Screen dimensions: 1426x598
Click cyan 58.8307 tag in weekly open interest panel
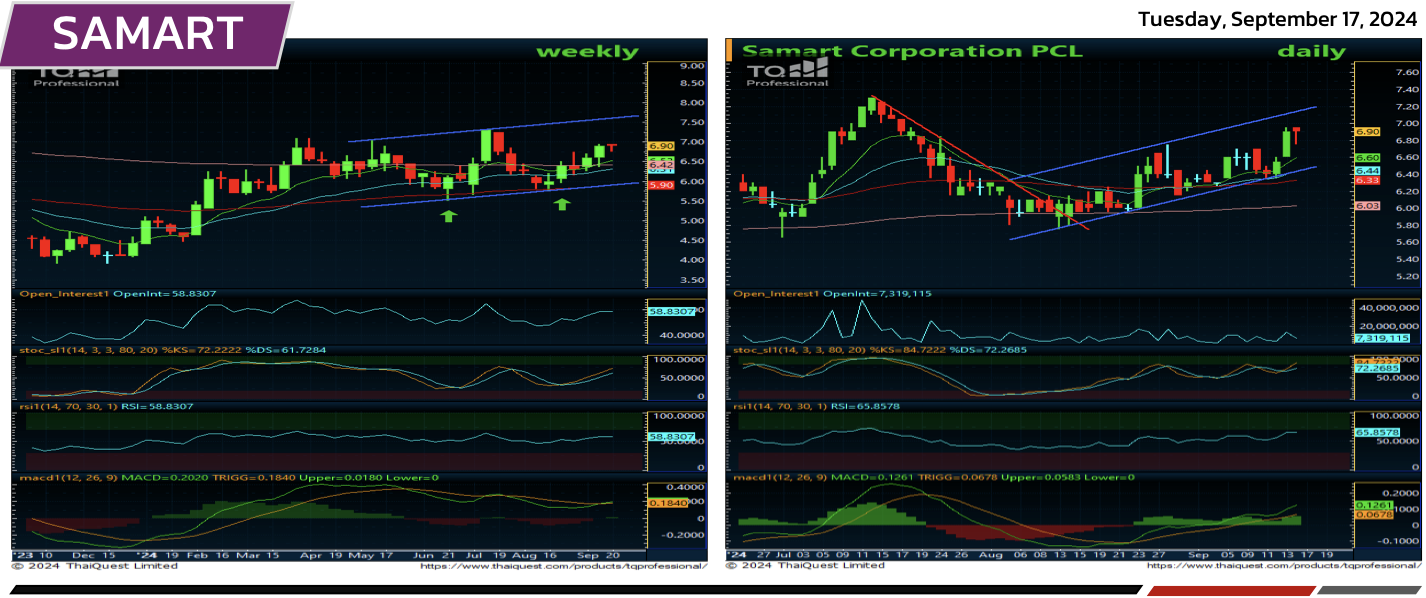coord(671,312)
